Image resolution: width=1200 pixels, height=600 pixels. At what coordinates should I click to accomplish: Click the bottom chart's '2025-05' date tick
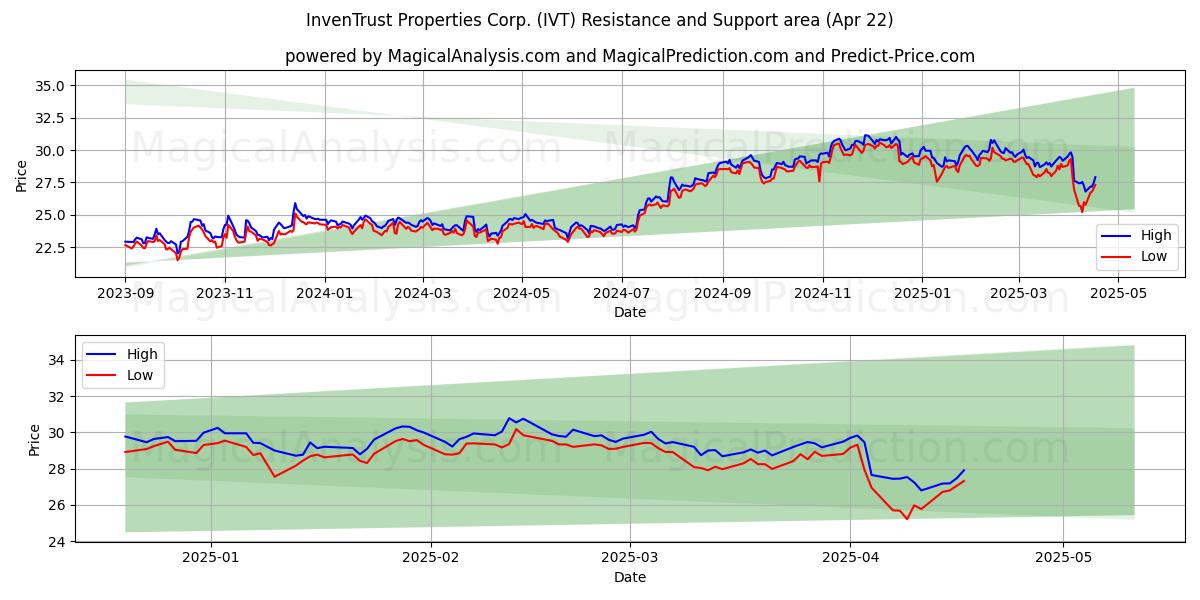click(x=1064, y=559)
